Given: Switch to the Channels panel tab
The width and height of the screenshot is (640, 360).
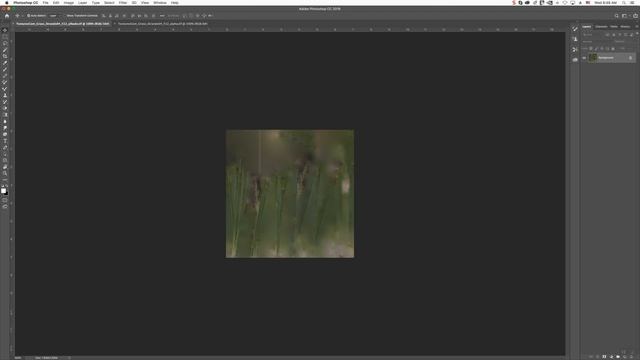Looking at the screenshot, I should coord(601,27).
